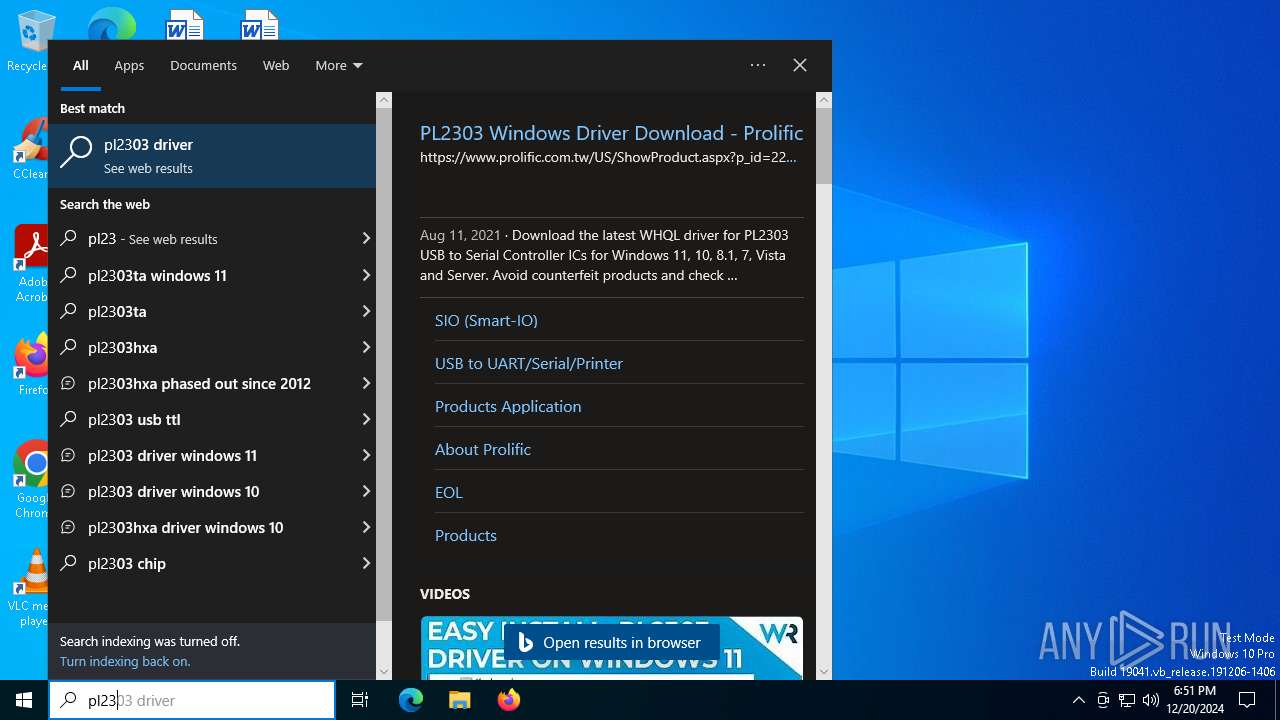Open the removable-device tray icon beside network

coord(1103,700)
